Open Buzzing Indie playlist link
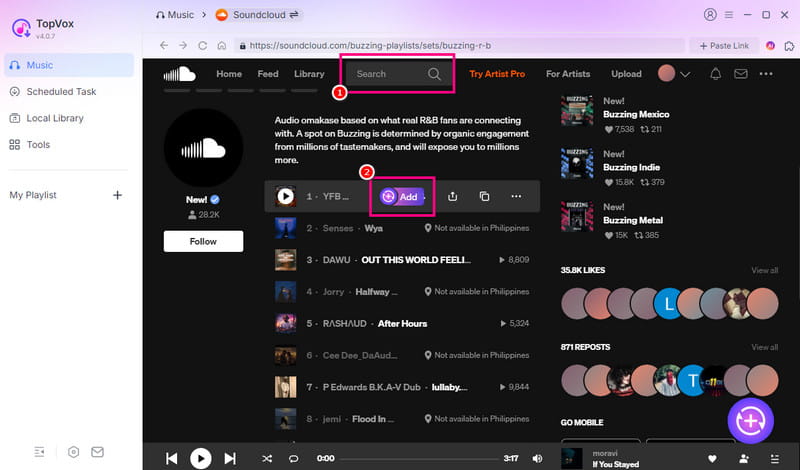 tap(631, 167)
